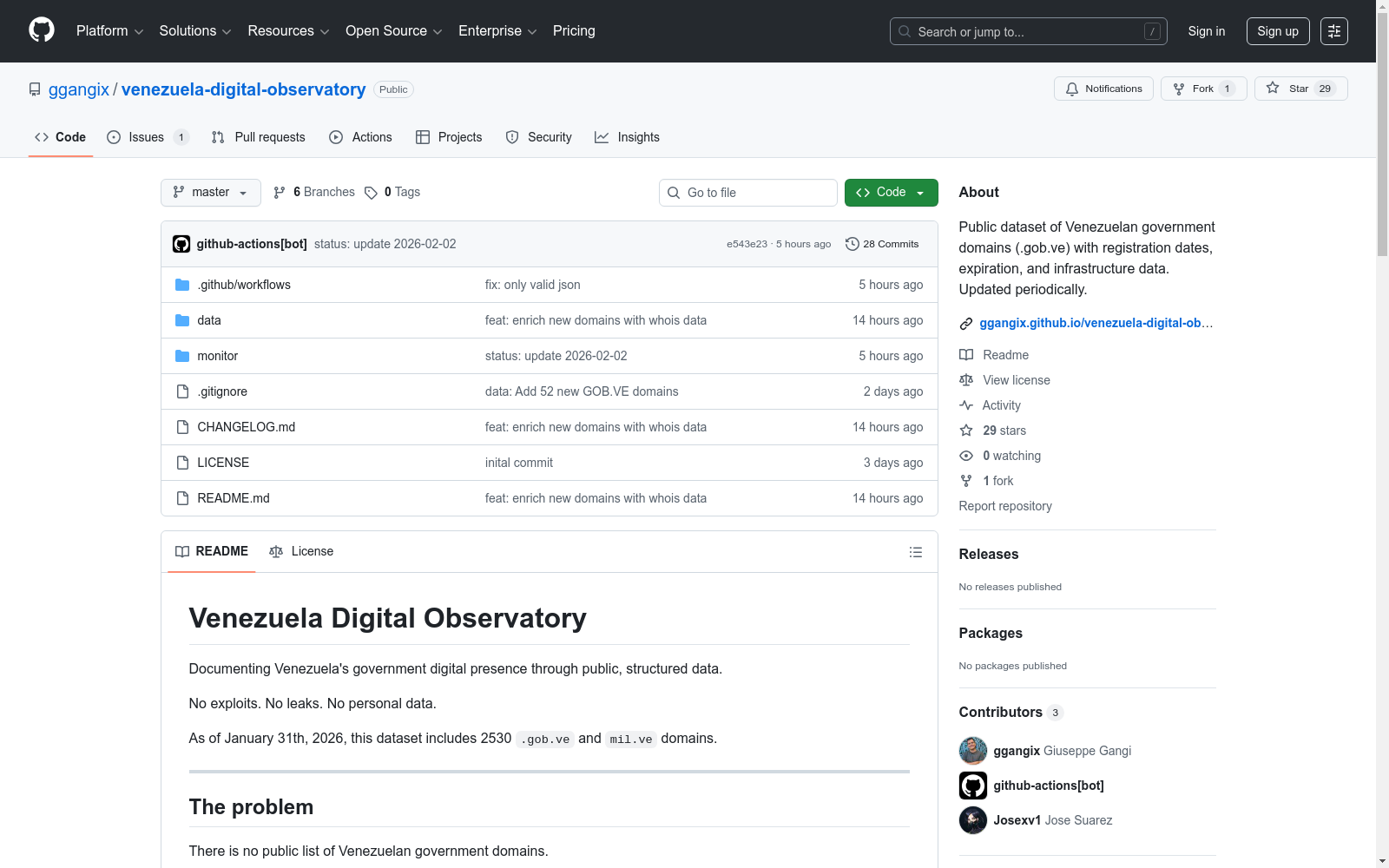Open the Activity link

pyautogui.click(x=991, y=405)
